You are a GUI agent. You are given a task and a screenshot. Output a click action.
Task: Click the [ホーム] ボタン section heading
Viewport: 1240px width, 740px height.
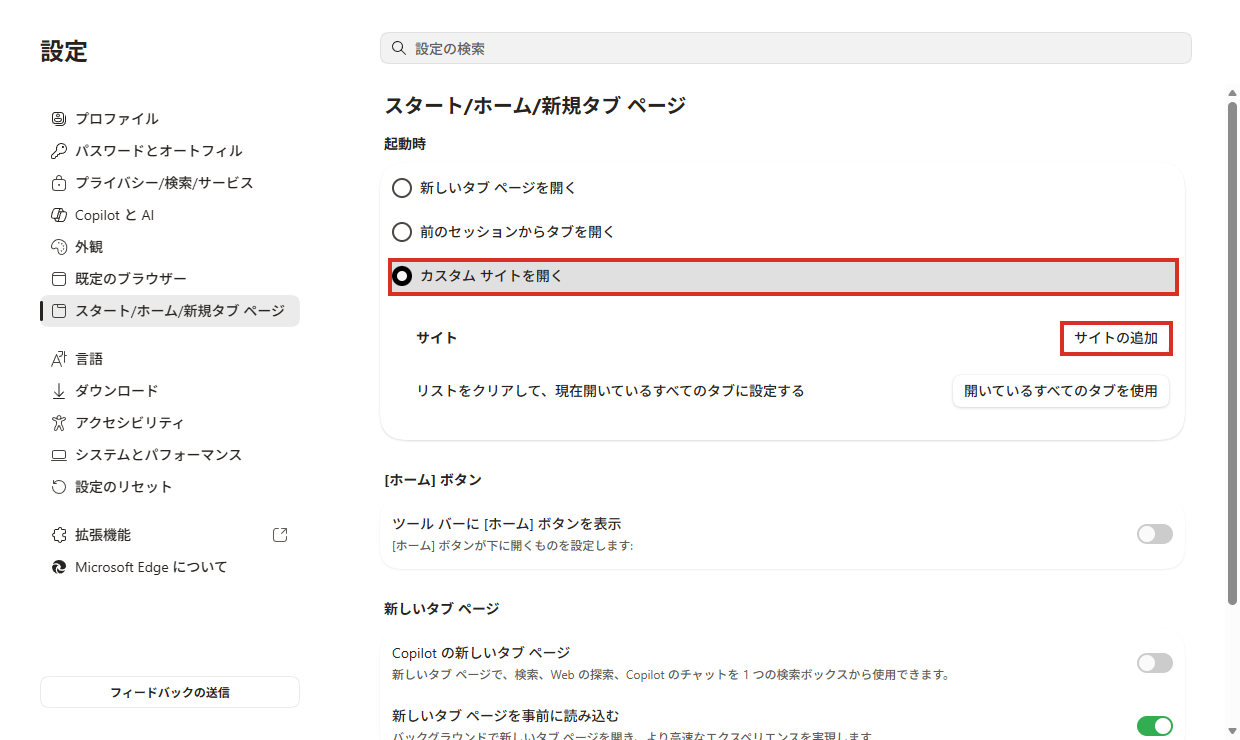coord(433,480)
